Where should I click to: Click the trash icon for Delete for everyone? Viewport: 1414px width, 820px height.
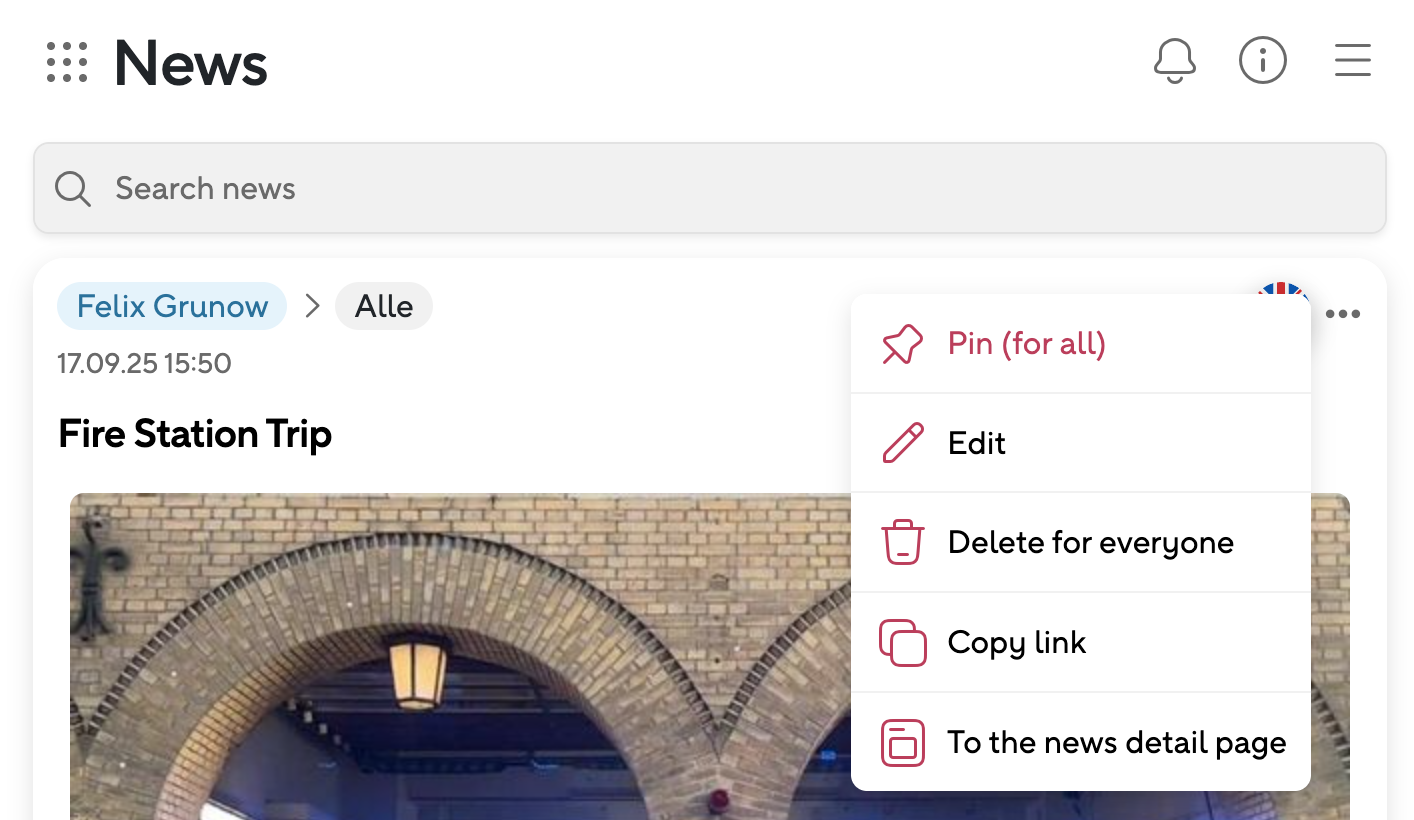coord(902,542)
